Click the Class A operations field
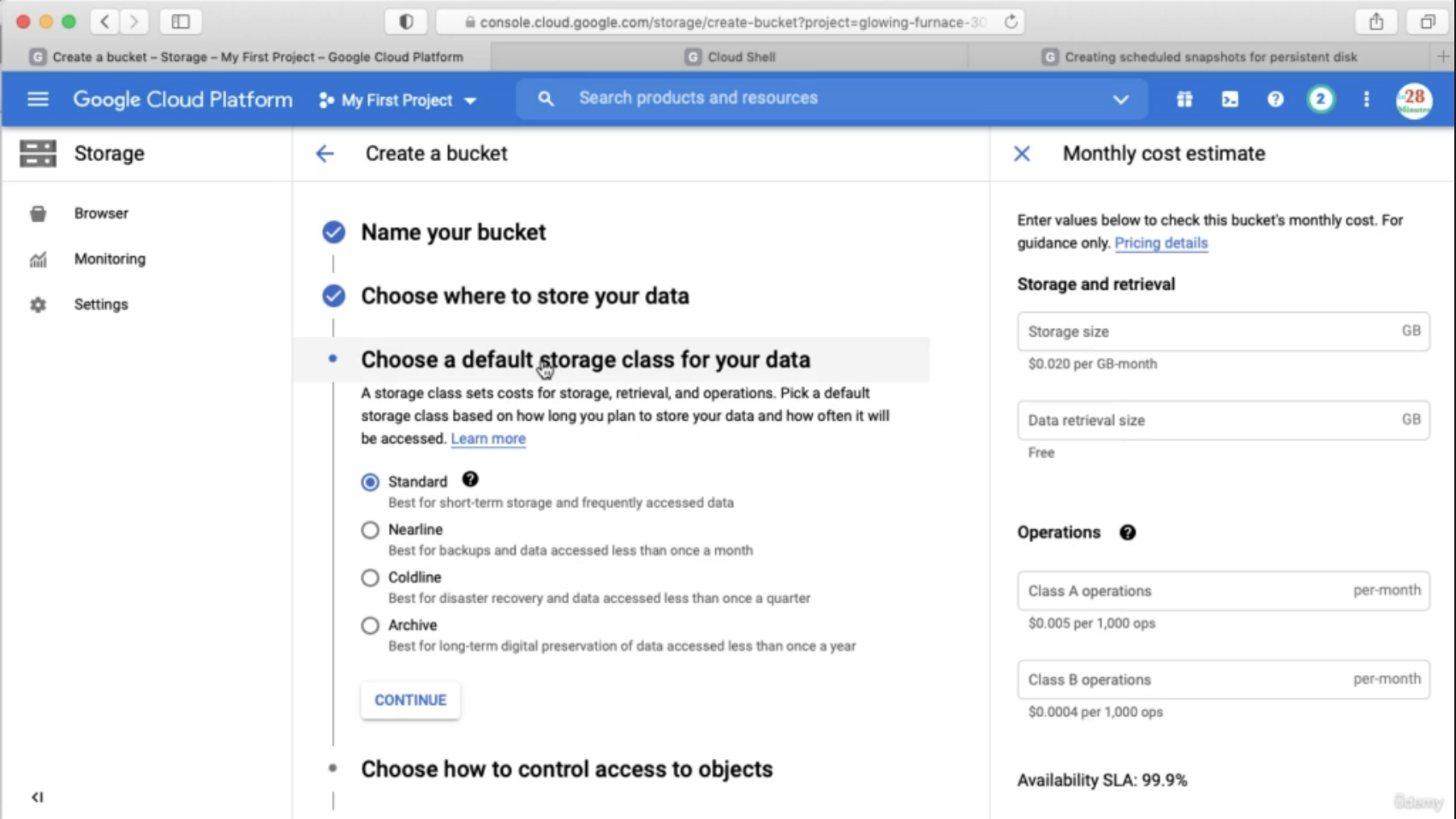This screenshot has width=1456, height=819. pyautogui.click(x=1223, y=591)
